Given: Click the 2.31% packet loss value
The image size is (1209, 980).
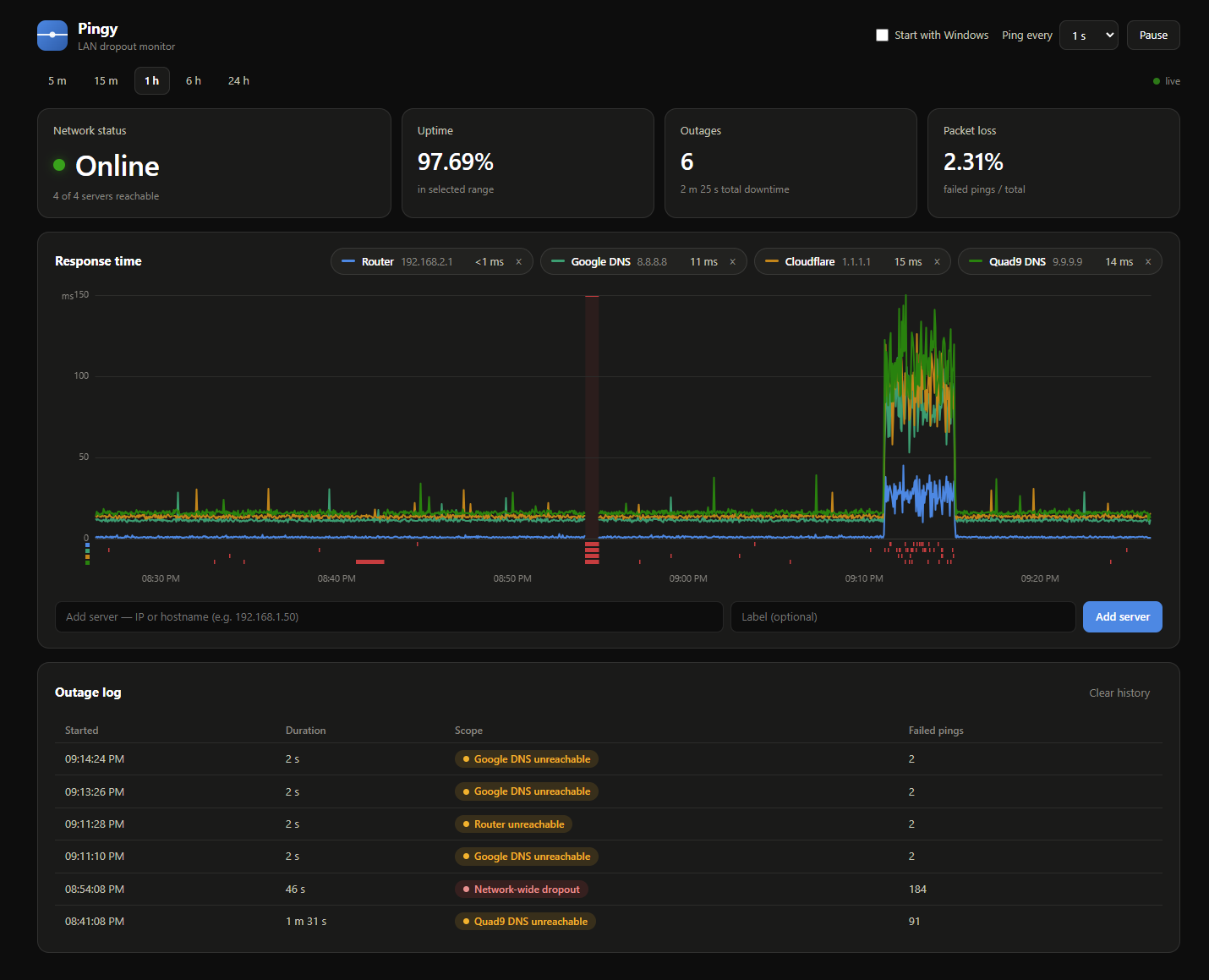Looking at the screenshot, I should tap(973, 162).
